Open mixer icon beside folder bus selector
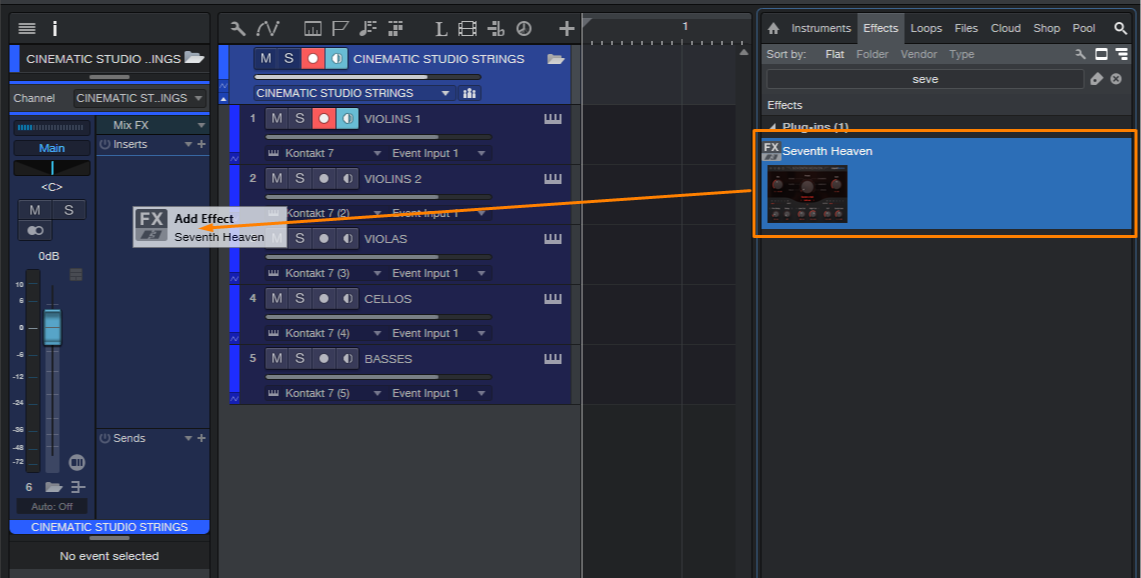 pyautogui.click(x=469, y=93)
